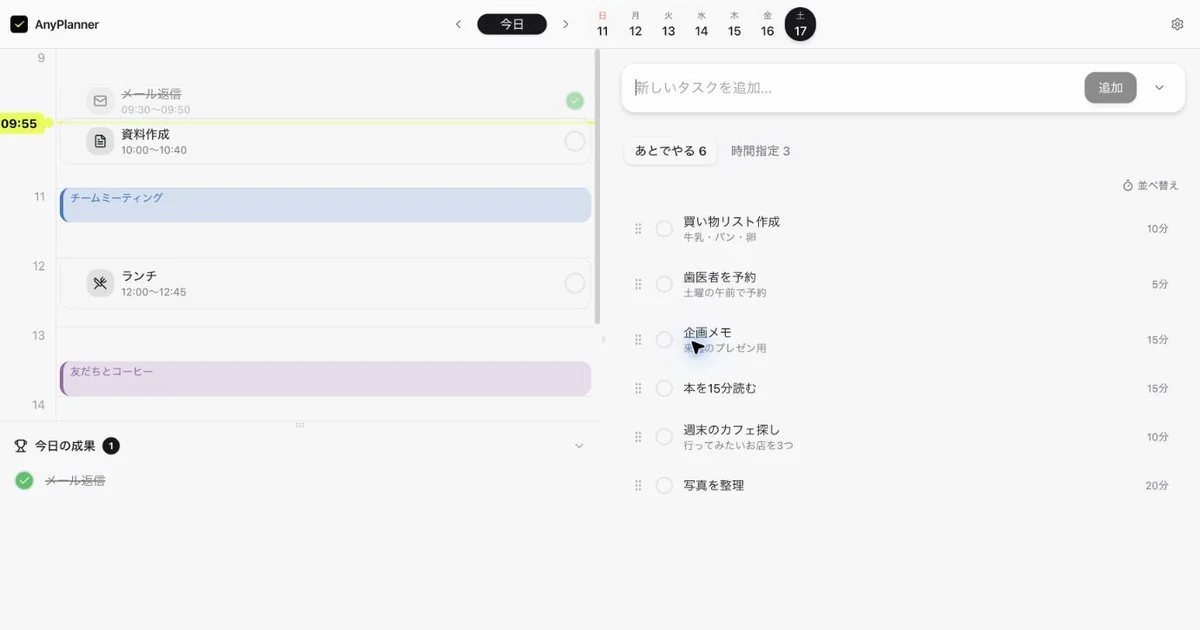Select Sunday the 11th
The image size is (1200, 630).
(602, 25)
